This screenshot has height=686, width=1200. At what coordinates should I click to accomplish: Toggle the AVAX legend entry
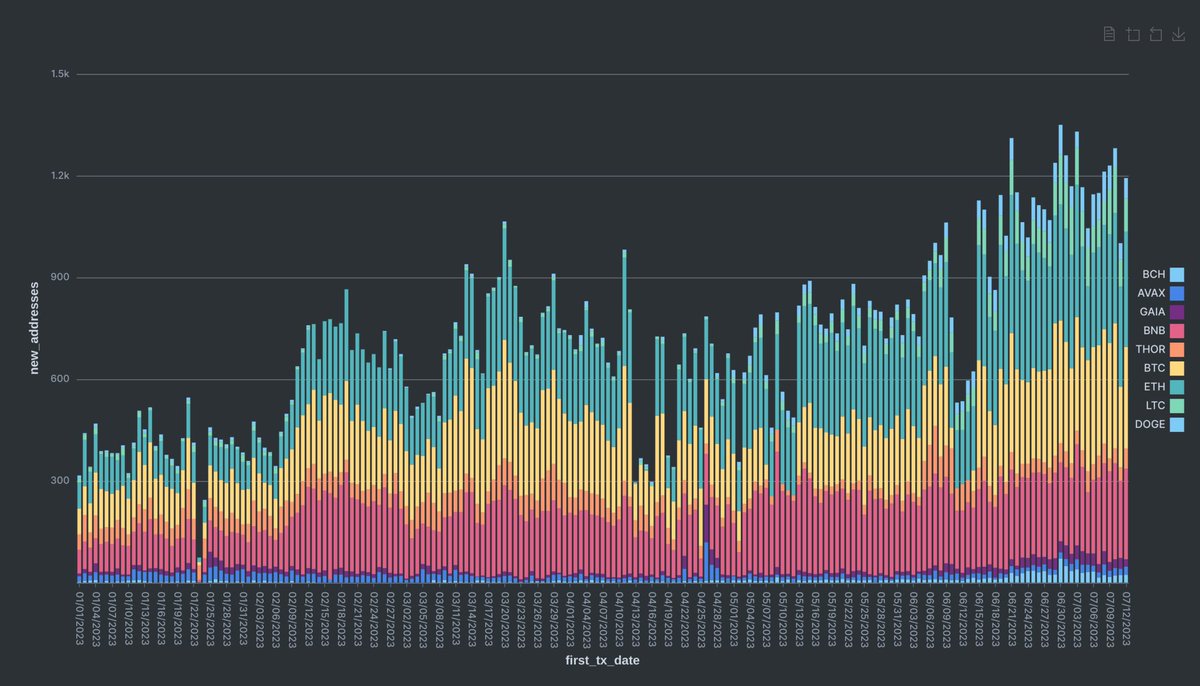pyautogui.click(x=1160, y=293)
